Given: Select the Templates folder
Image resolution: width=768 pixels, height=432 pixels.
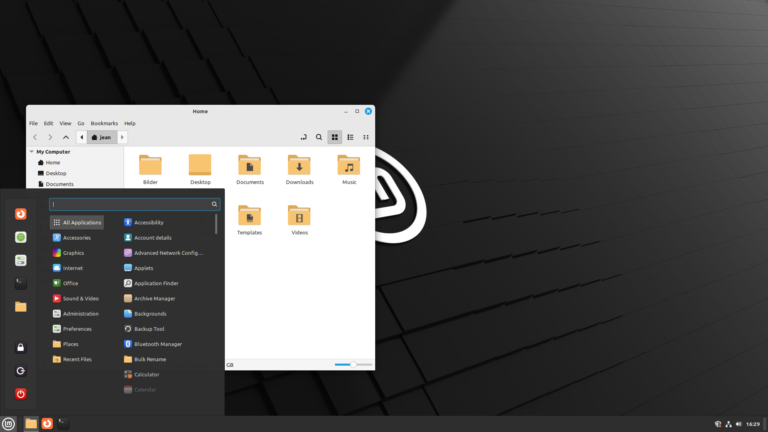Looking at the screenshot, I should (x=249, y=220).
